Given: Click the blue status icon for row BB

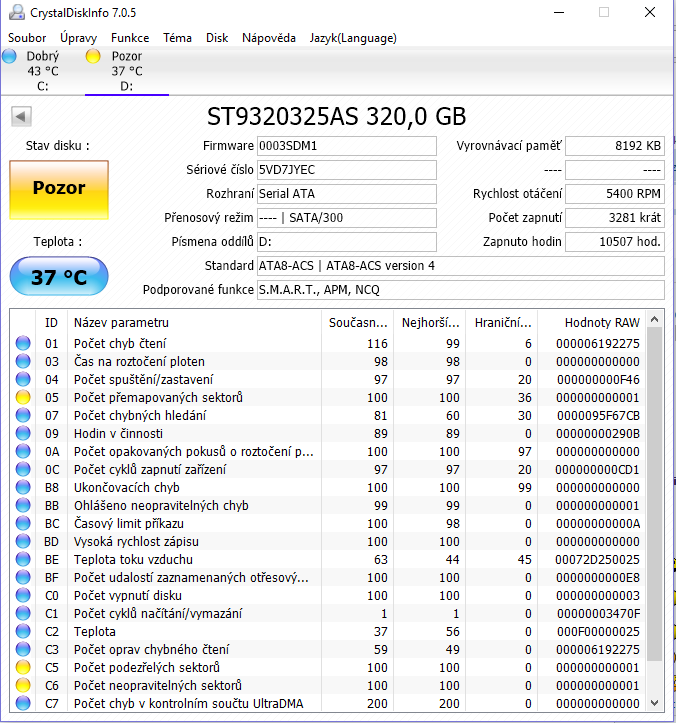Looking at the screenshot, I should click(23, 505).
